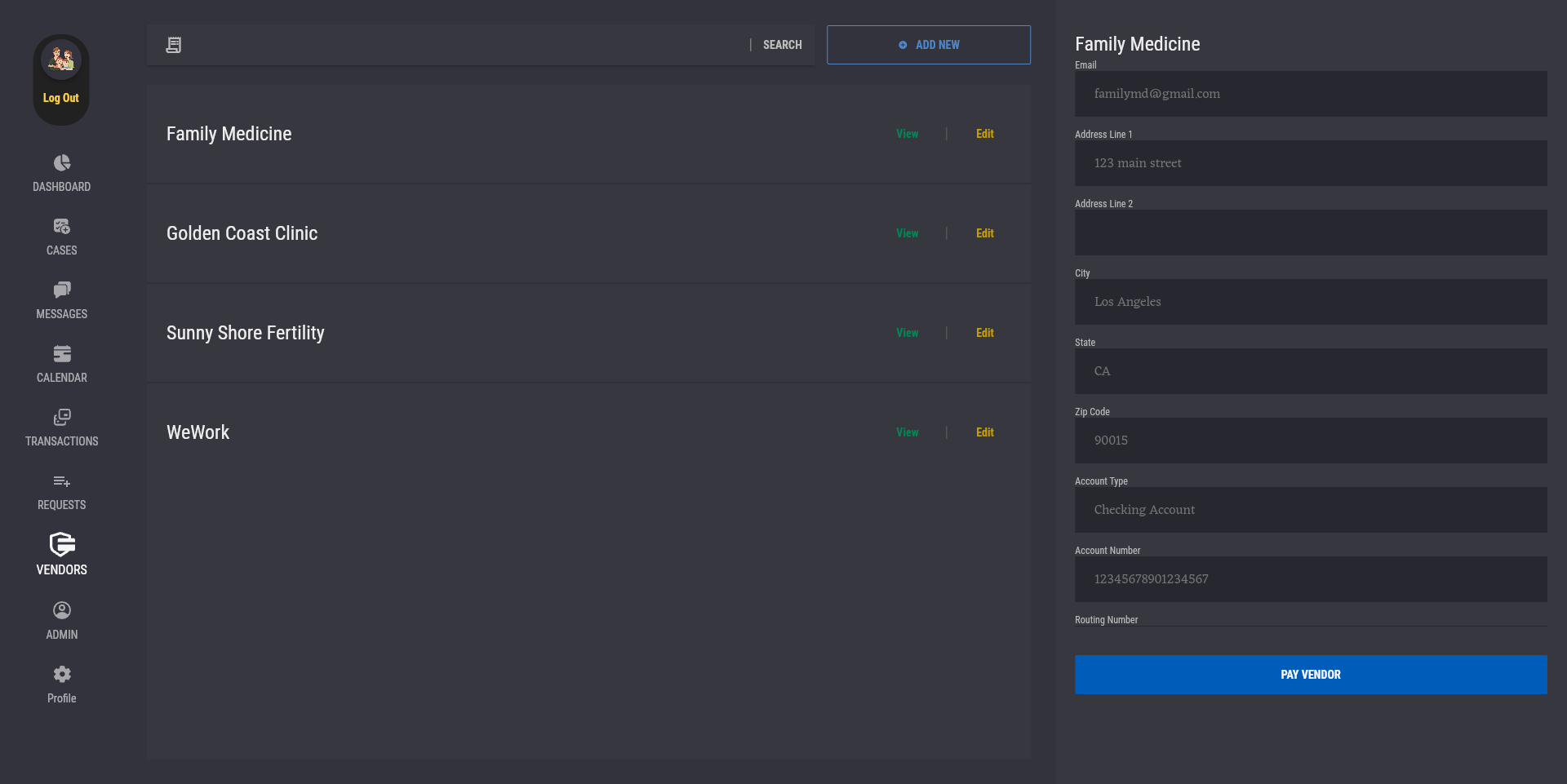View the Golden Coast Clinic vendor

[x=907, y=233]
